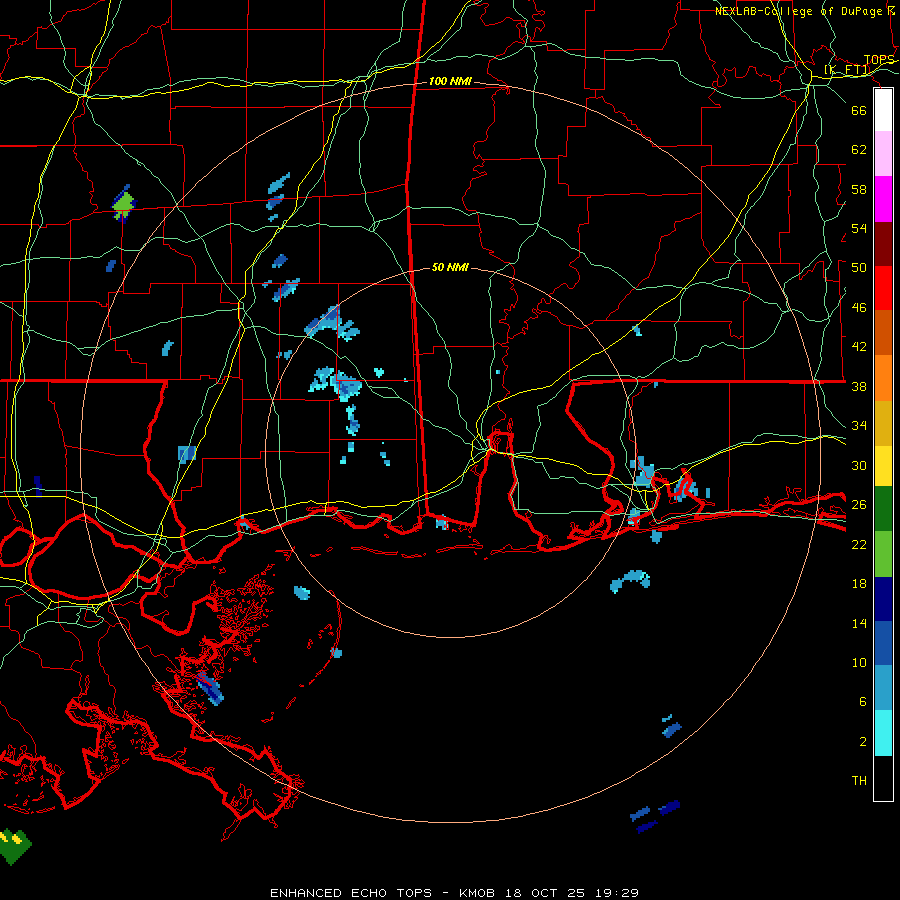The width and height of the screenshot is (900, 900).
Task: Click the TH label beside the legend
Action: [859, 780]
